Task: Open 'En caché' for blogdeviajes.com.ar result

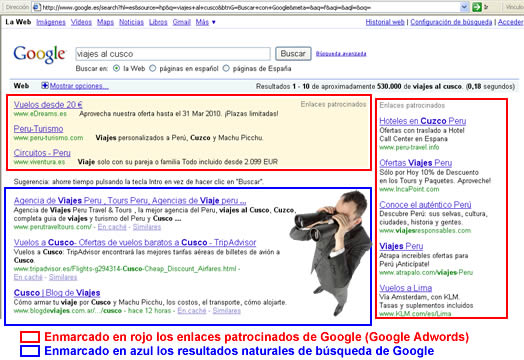Action: coord(192,311)
